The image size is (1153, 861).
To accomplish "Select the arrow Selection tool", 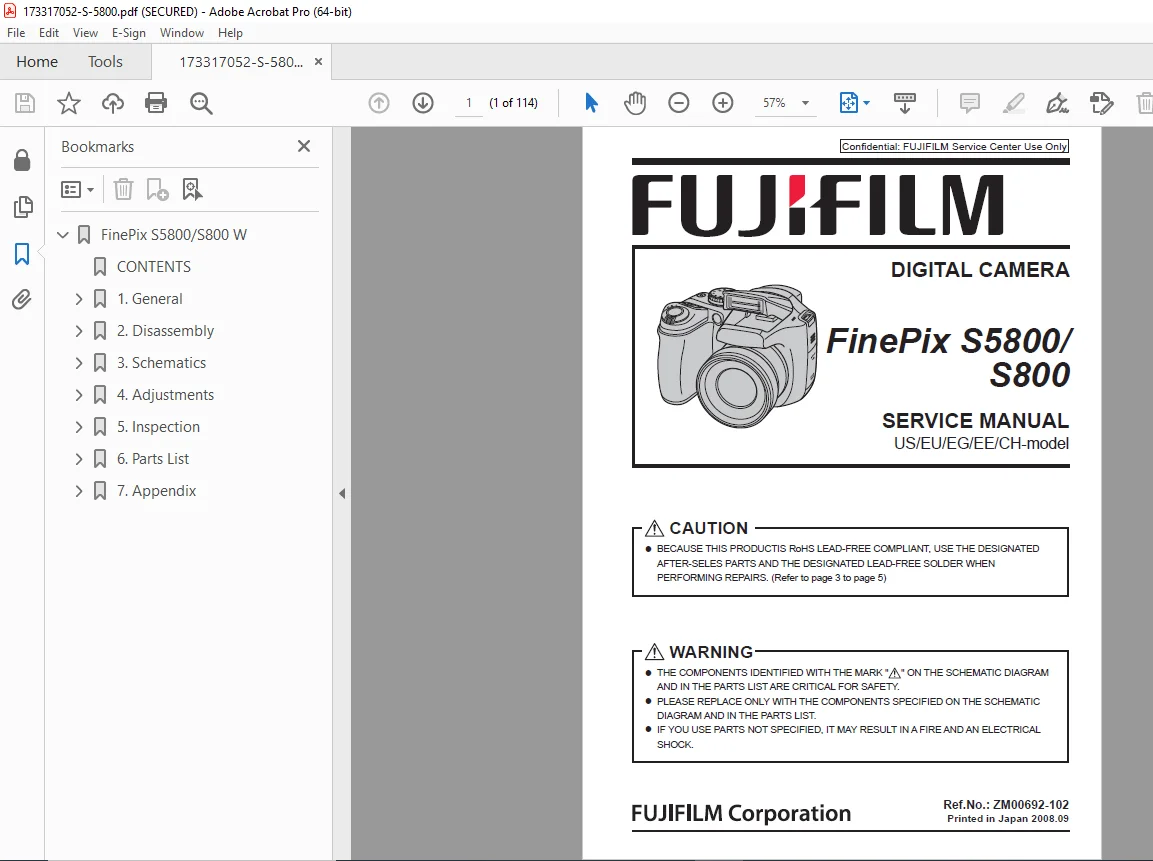I will click(x=591, y=103).
